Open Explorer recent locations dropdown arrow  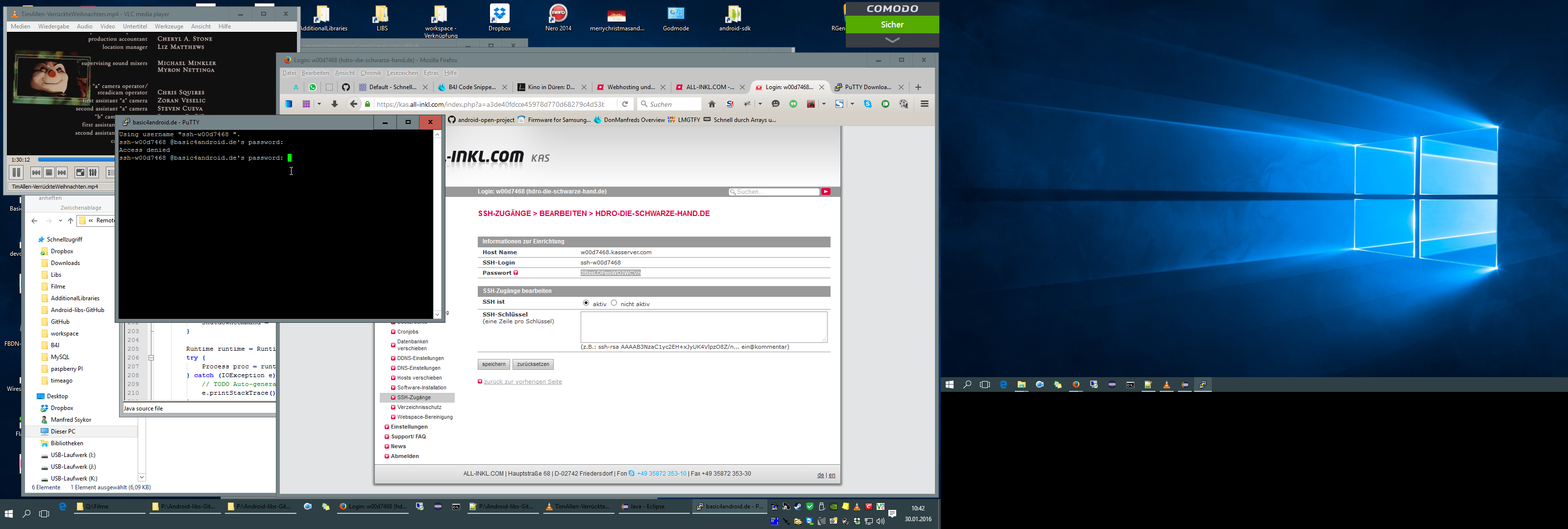coord(60,221)
